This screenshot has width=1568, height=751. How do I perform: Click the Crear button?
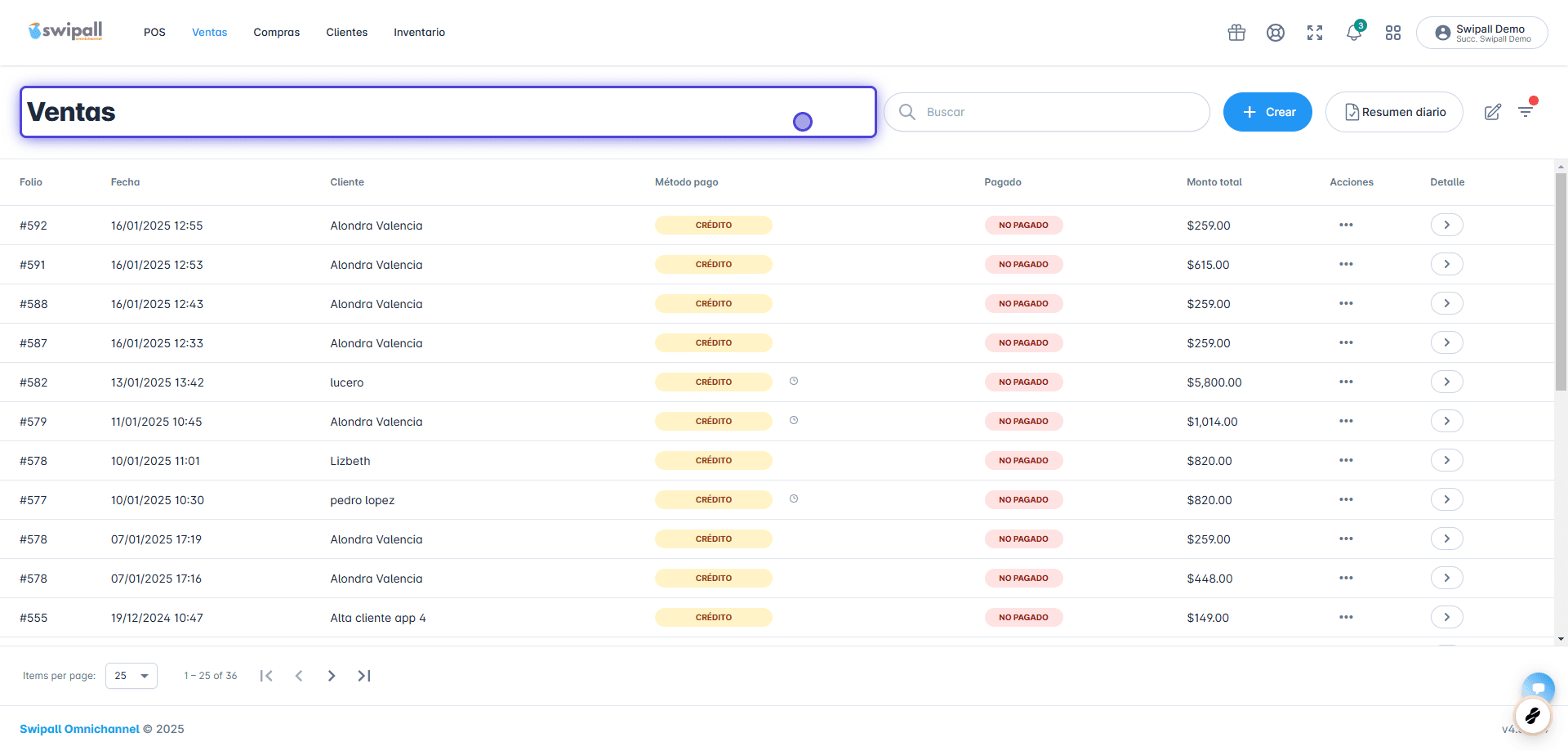point(1267,112)
